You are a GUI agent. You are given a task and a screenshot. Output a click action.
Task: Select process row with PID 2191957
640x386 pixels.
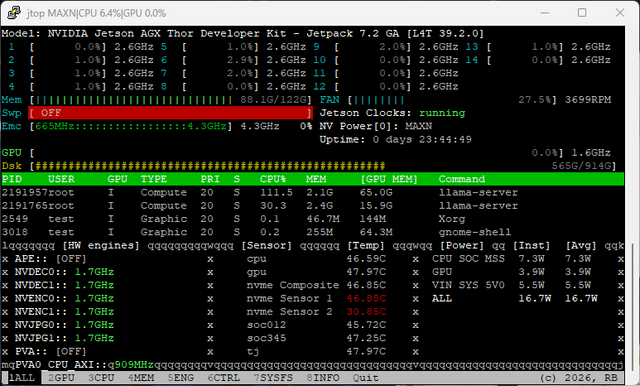point(313,193)
